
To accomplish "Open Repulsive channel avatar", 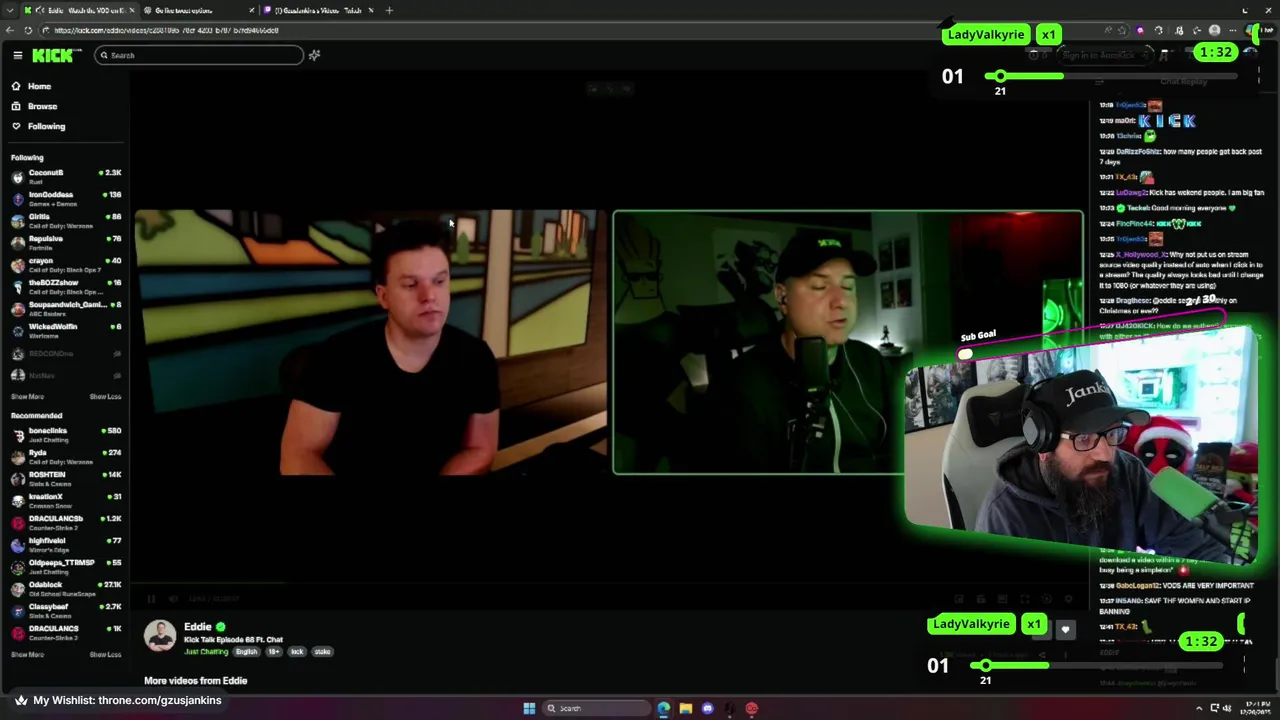I will [x=17, y=242].
